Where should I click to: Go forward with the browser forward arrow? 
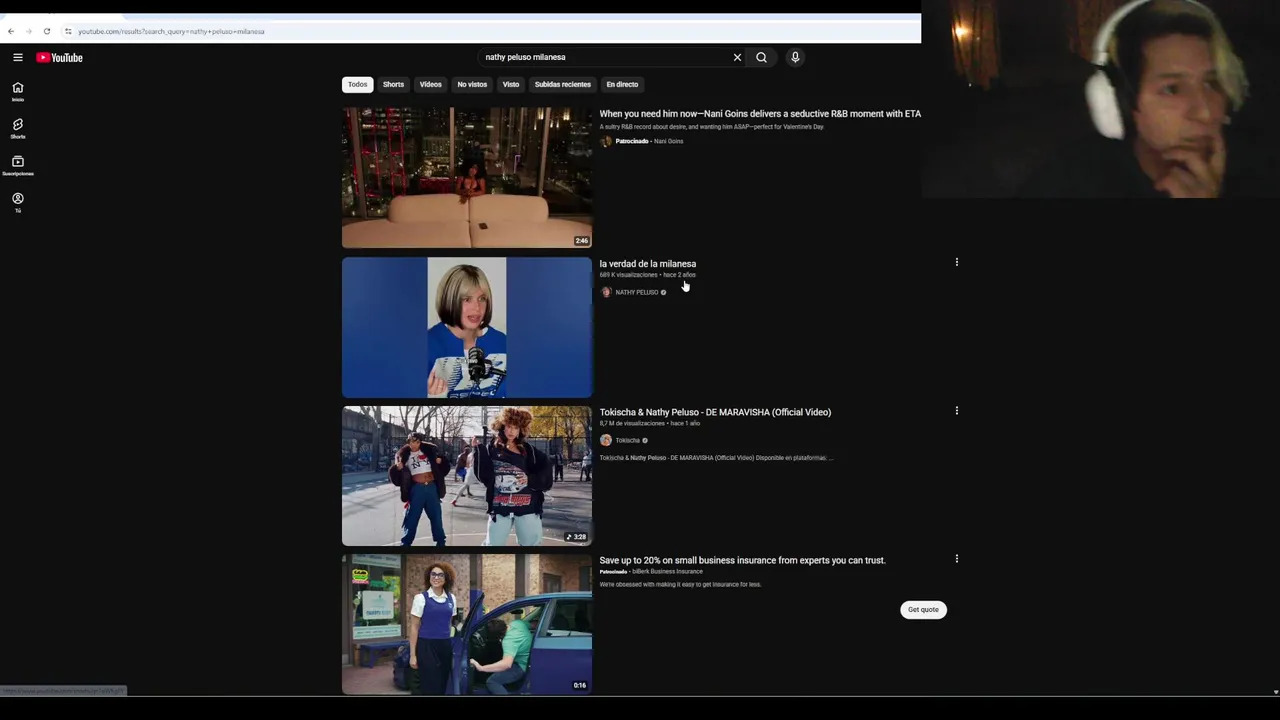point(28,31)
